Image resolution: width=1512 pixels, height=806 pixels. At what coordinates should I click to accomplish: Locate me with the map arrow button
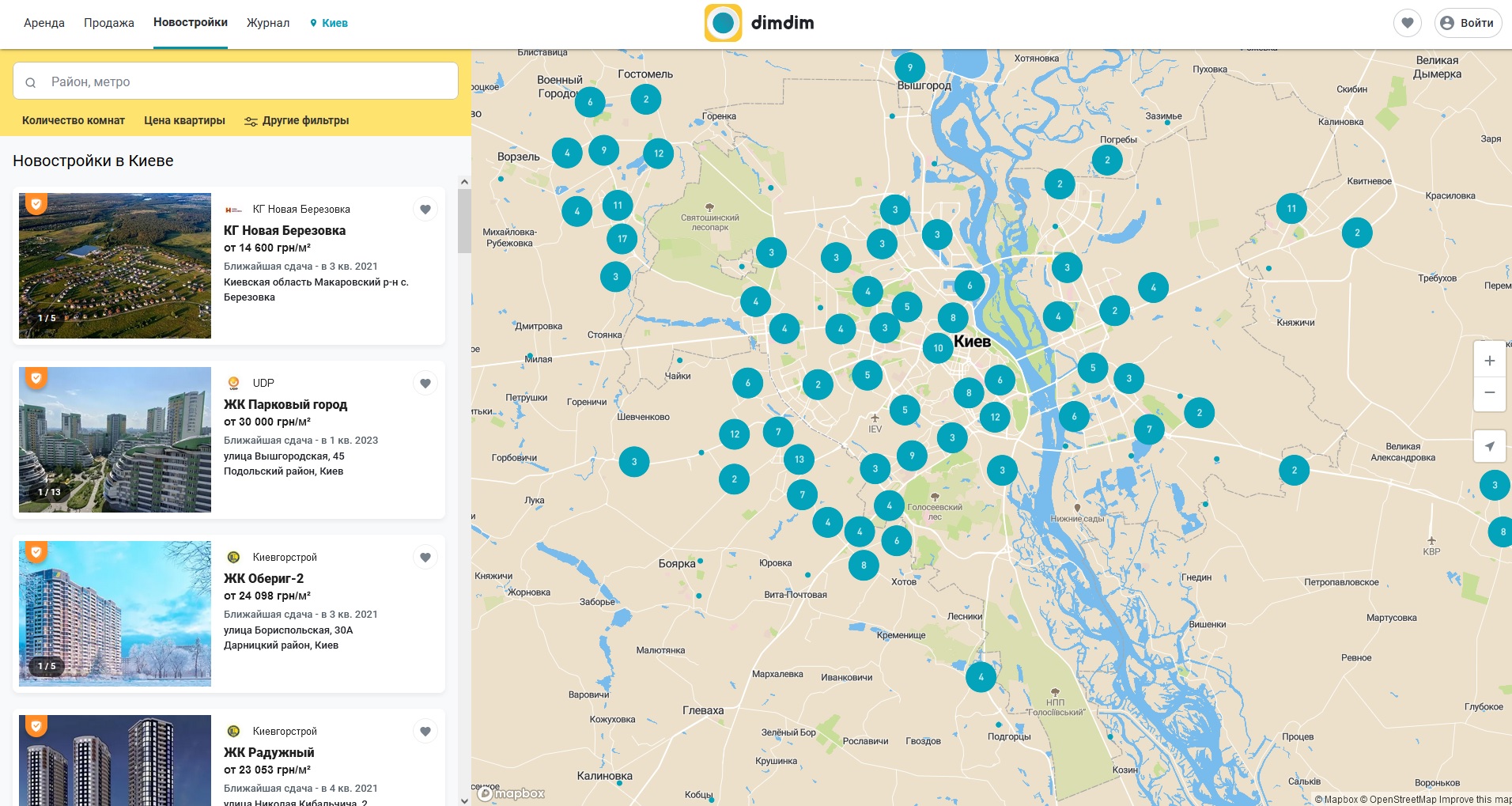(1489, 446)
